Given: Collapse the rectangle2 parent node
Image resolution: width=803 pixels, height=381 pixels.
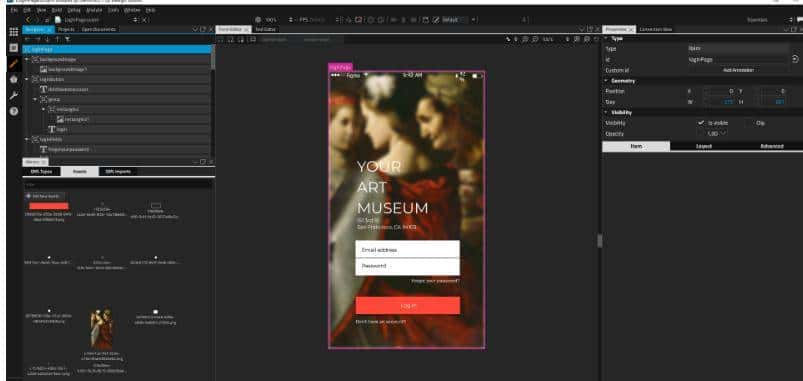Looking at the screenshot, I should tap(44, 109).
